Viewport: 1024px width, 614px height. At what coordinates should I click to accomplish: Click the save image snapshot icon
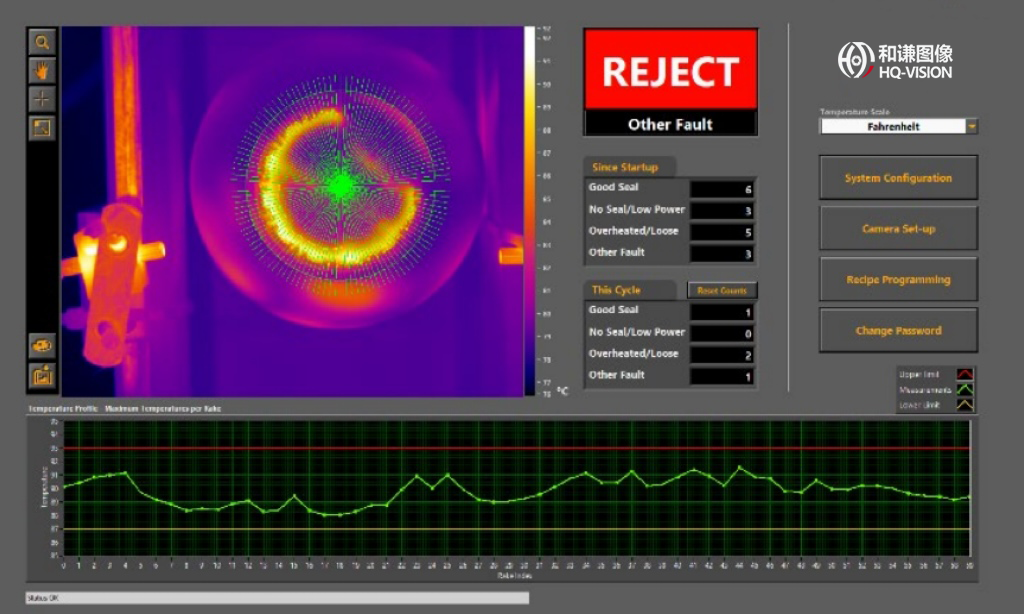pos(42,376)
